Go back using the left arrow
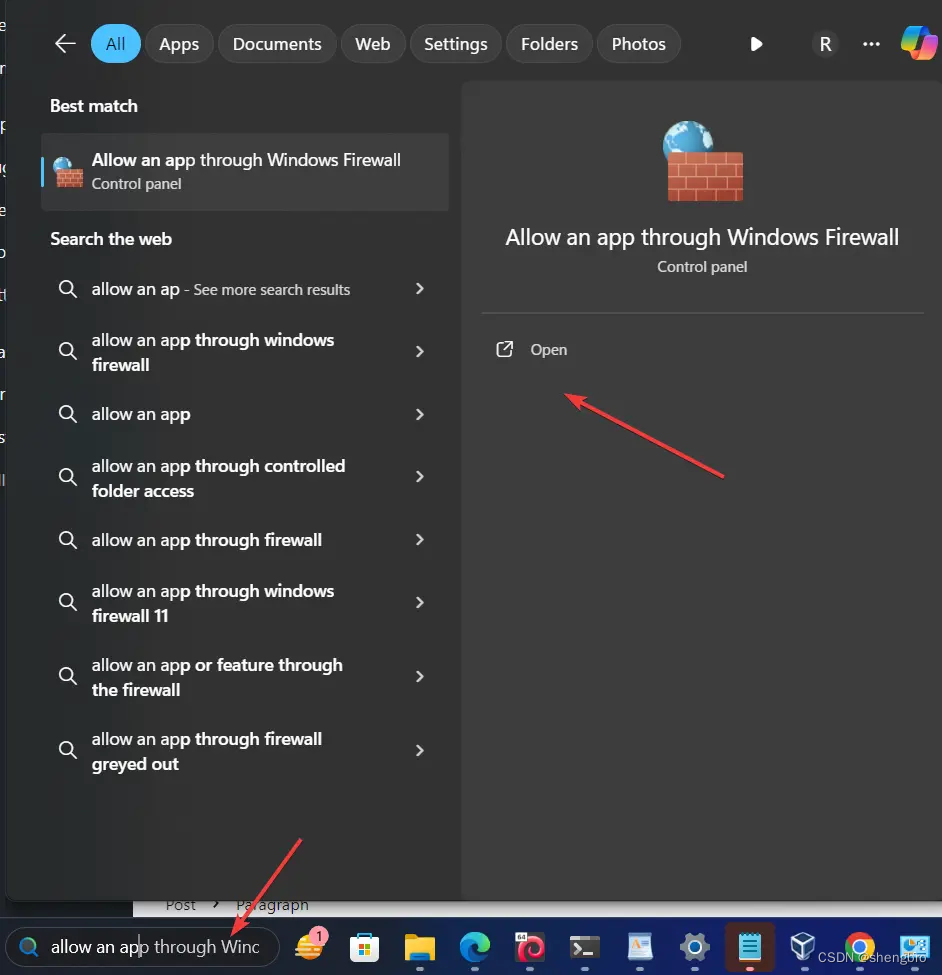Image resolution: width=942 pixels, height=975 pixels. (x=65, y=44)
